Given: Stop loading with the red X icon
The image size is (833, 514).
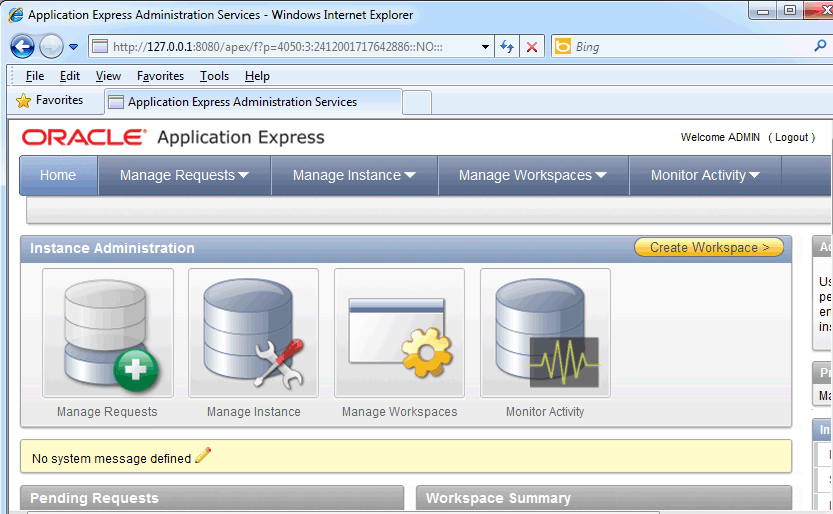Looking at the screenshot, I should [x=532, y=47].
